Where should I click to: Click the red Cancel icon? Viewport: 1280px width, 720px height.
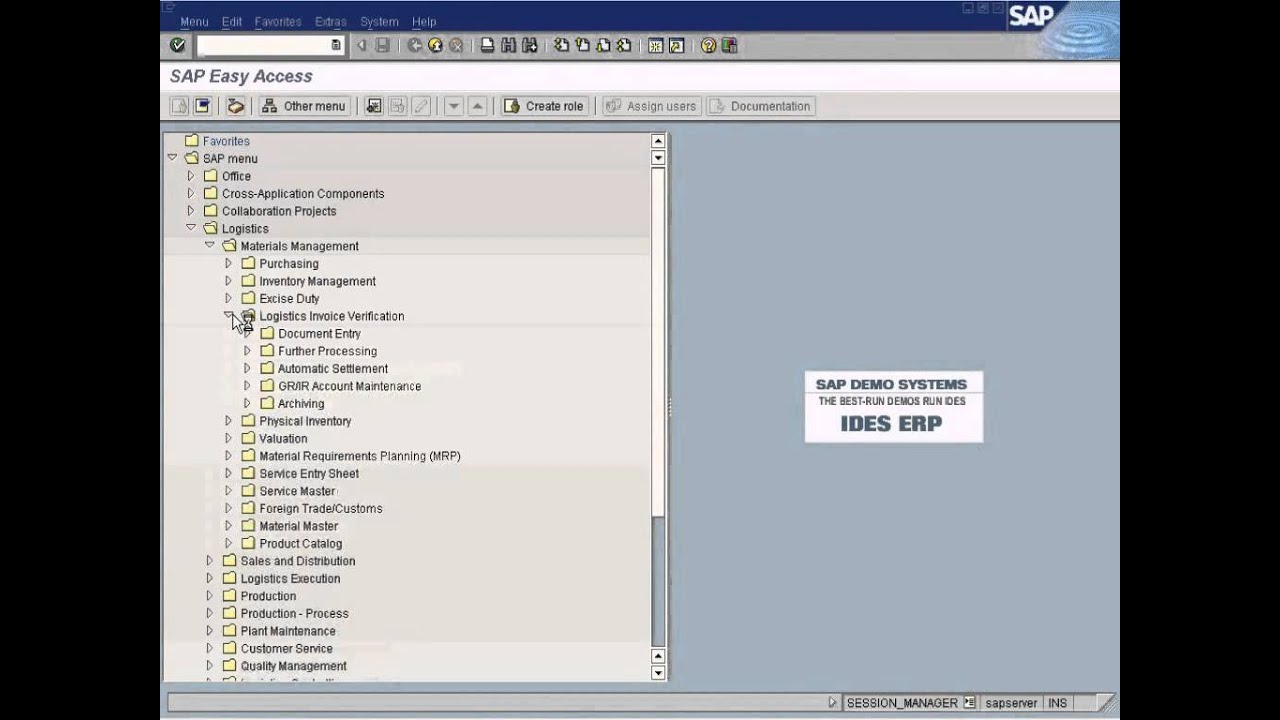pyautogui.click(x=456, y=45)
